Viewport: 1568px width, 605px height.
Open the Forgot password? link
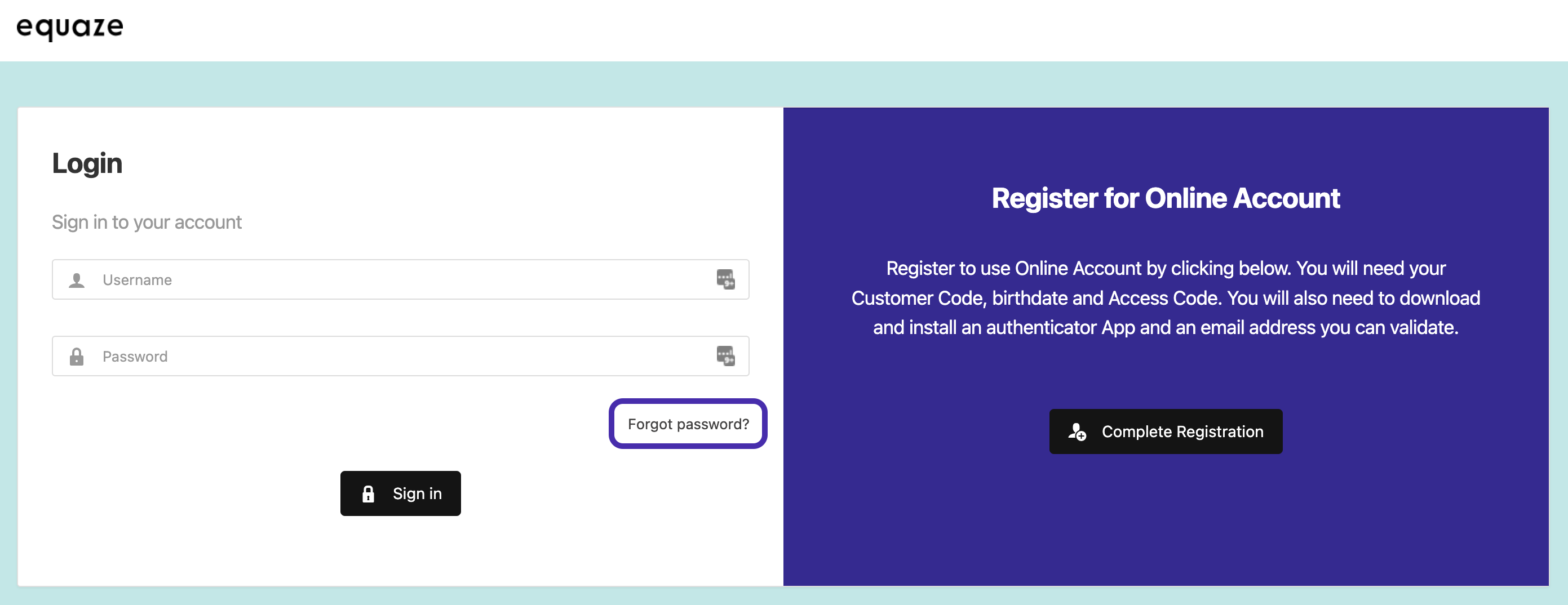(688, 424)
